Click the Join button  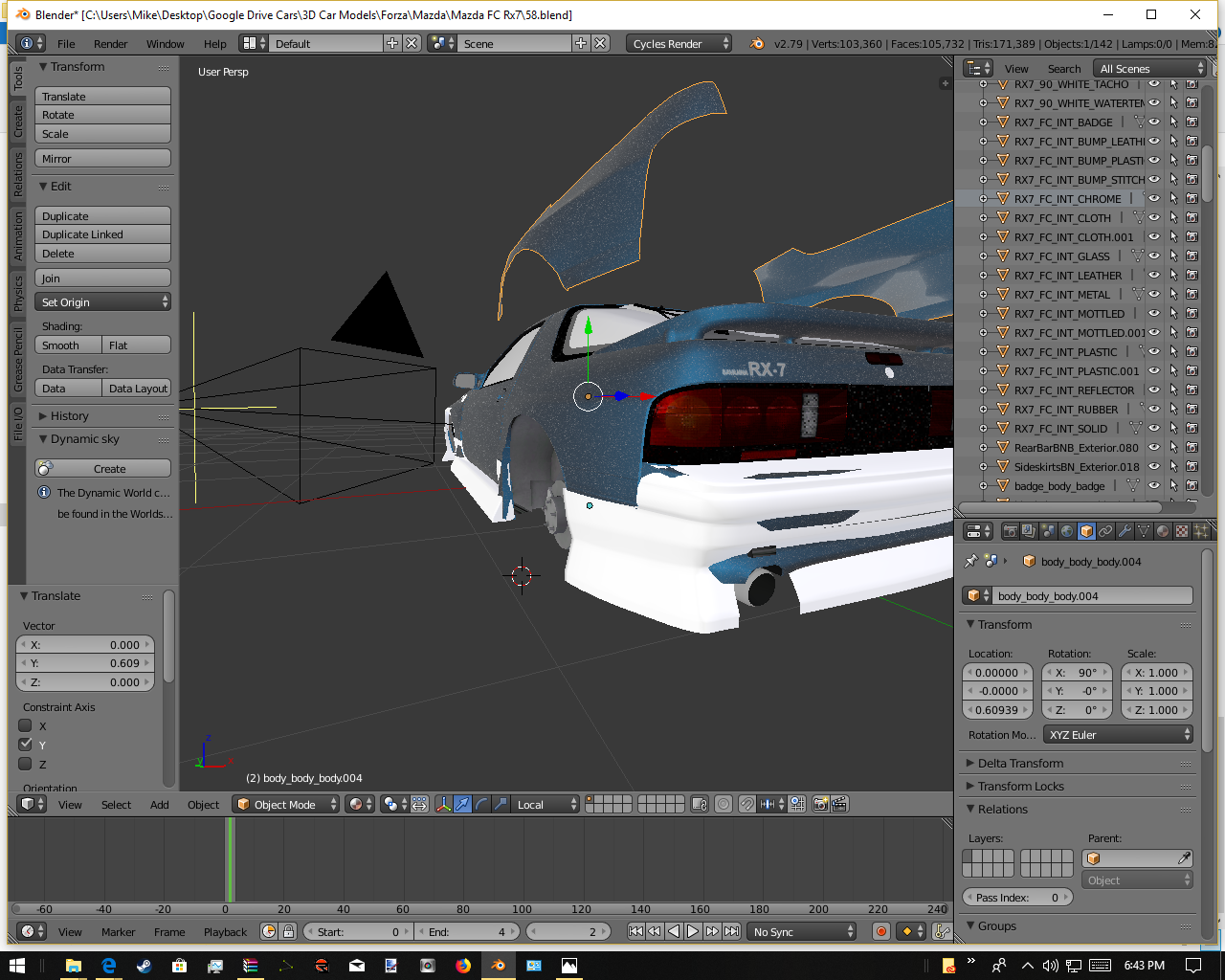point(103,278)
